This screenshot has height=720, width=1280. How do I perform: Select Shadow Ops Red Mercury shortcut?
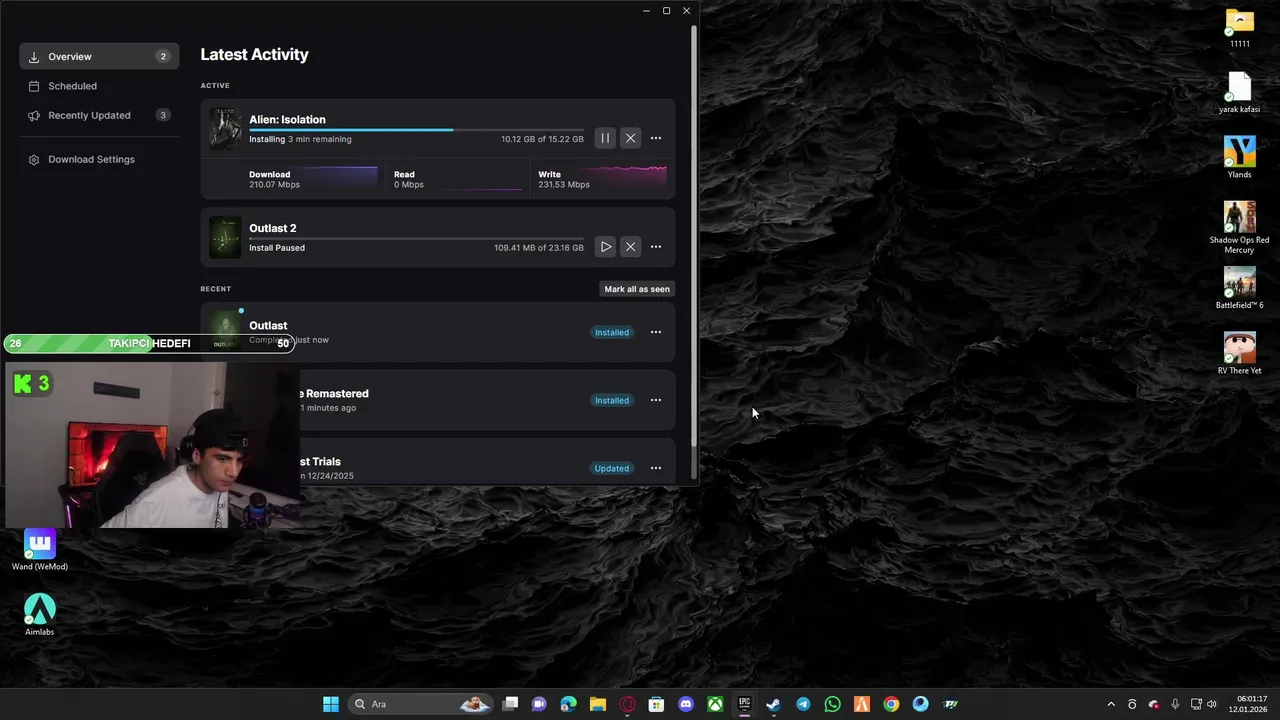tap(1239, 228)
